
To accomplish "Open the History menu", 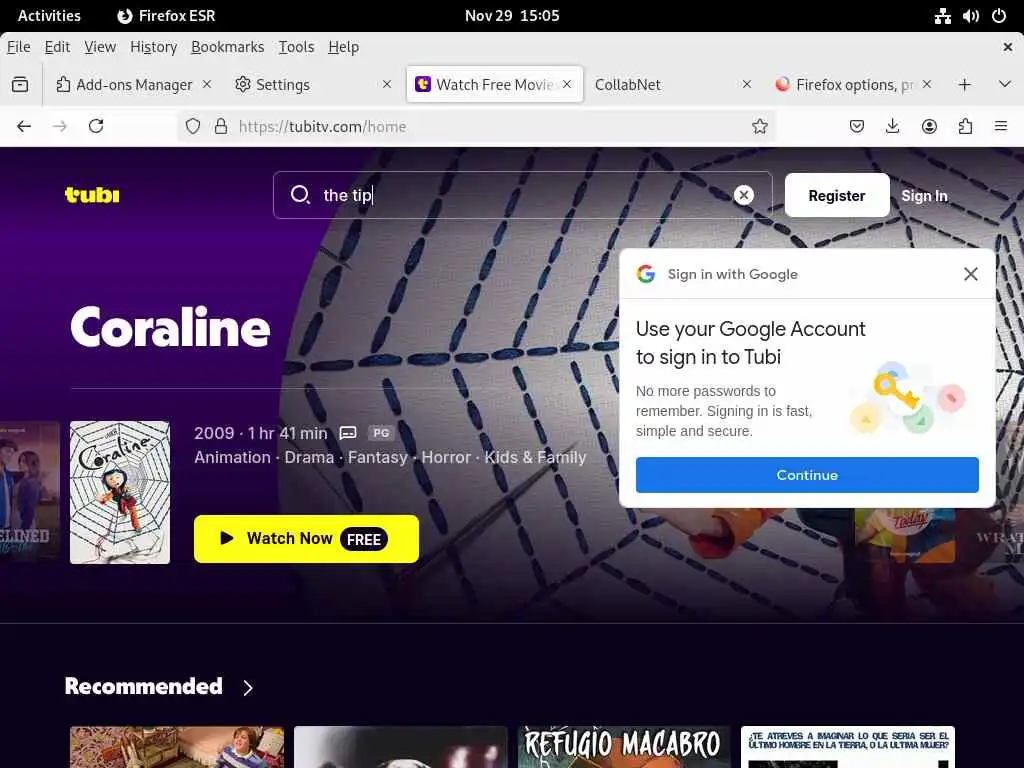I will (153, 47).
